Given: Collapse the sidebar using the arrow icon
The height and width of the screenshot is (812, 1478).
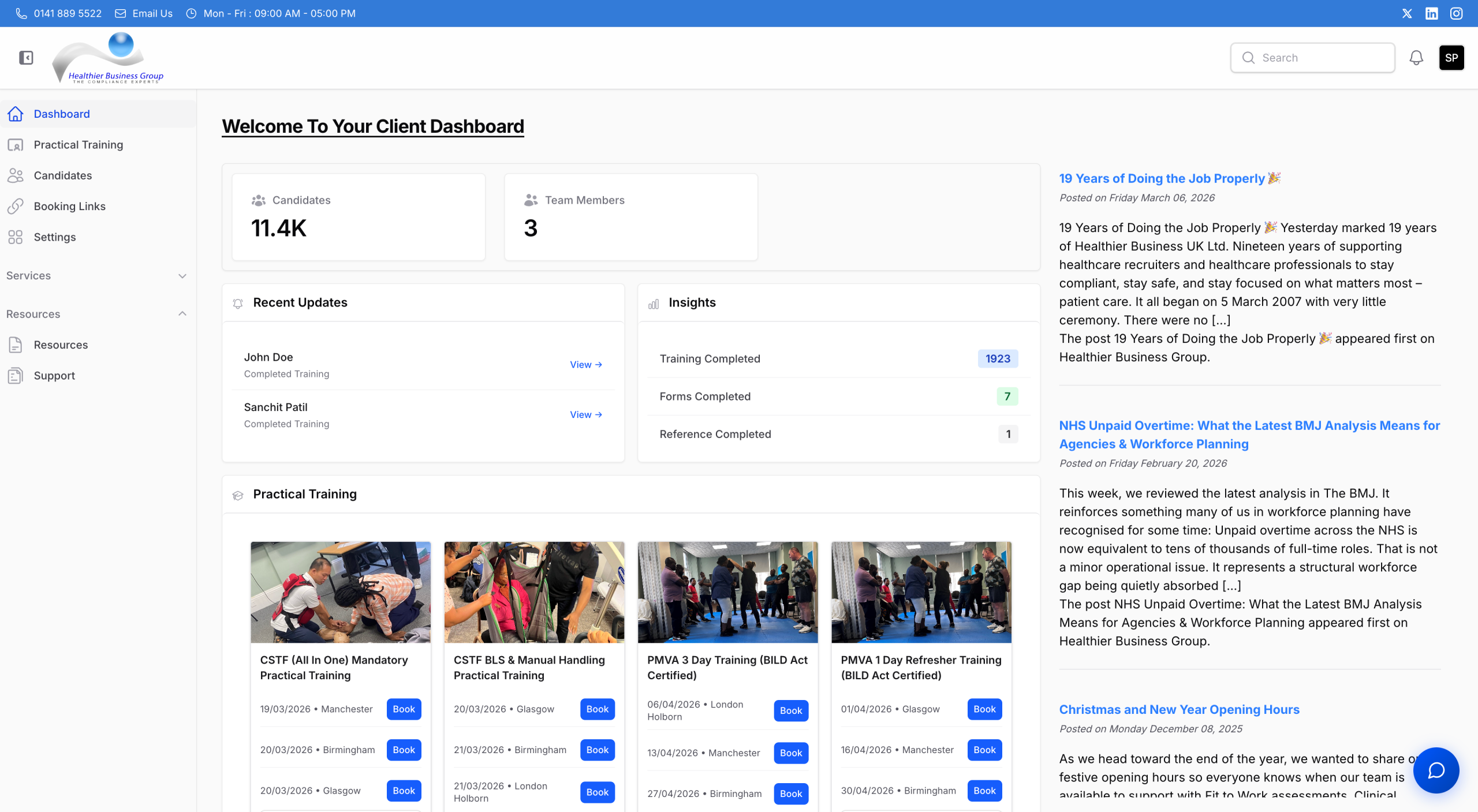Looking at the screenshot, I should coord(26,58).
